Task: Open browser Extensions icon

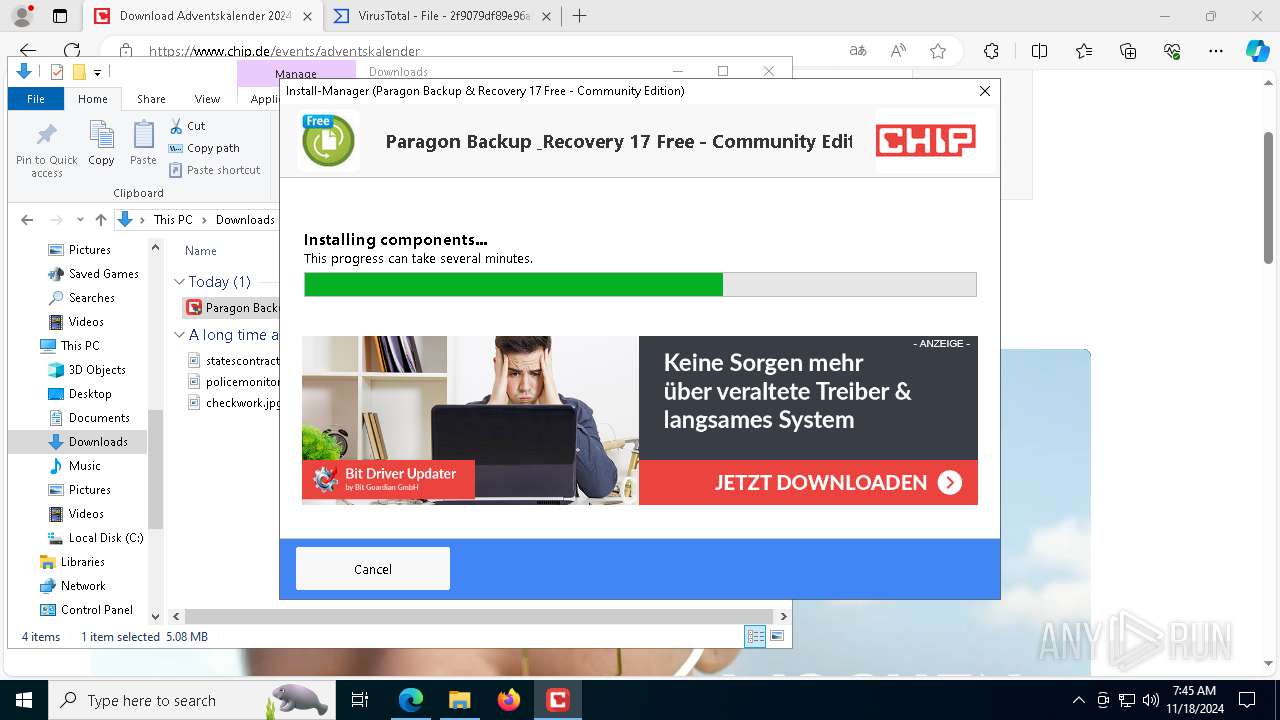Action: (991, 51)
